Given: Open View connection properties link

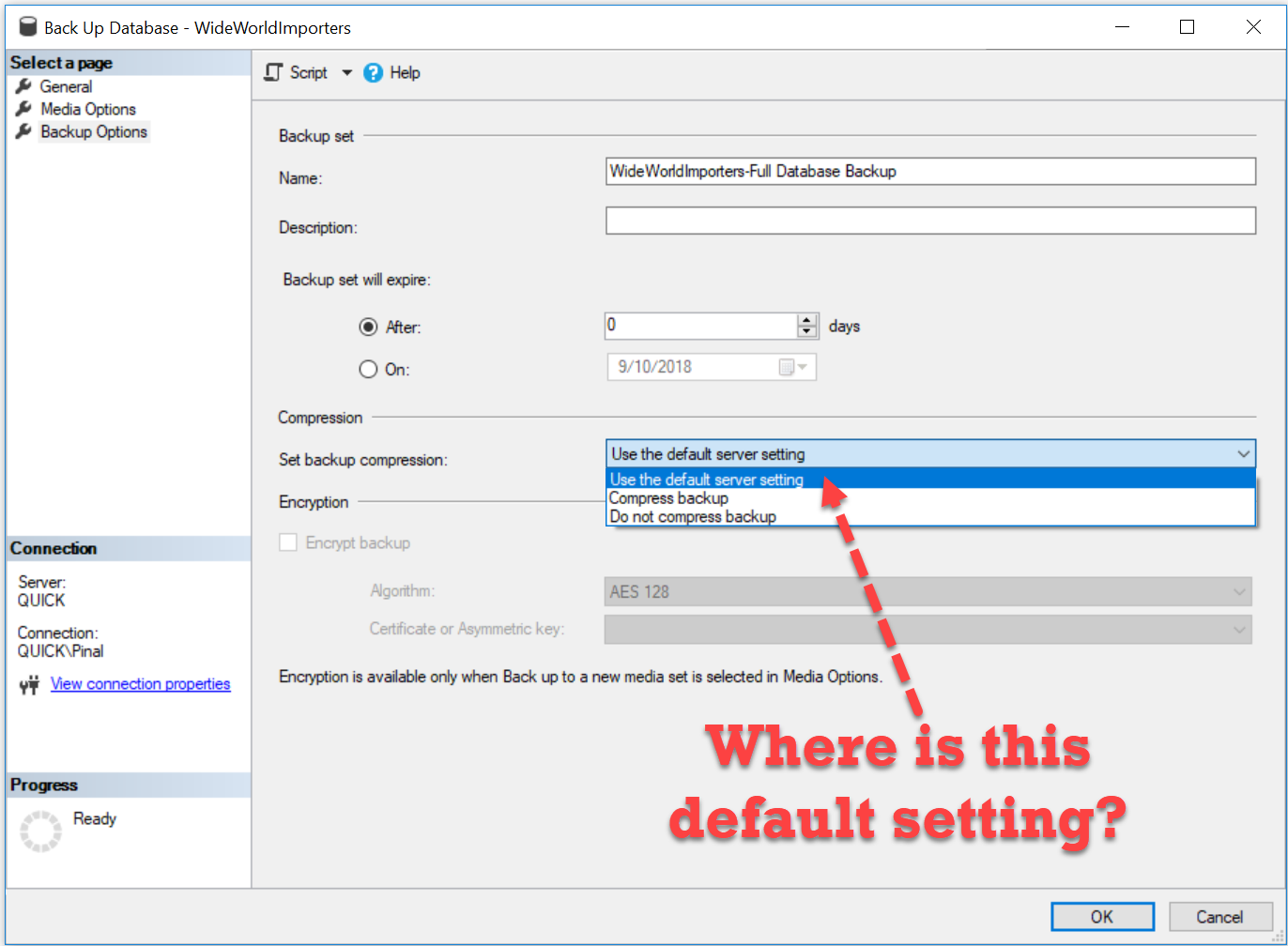Looking at the screenshot, I should point(141,683).
